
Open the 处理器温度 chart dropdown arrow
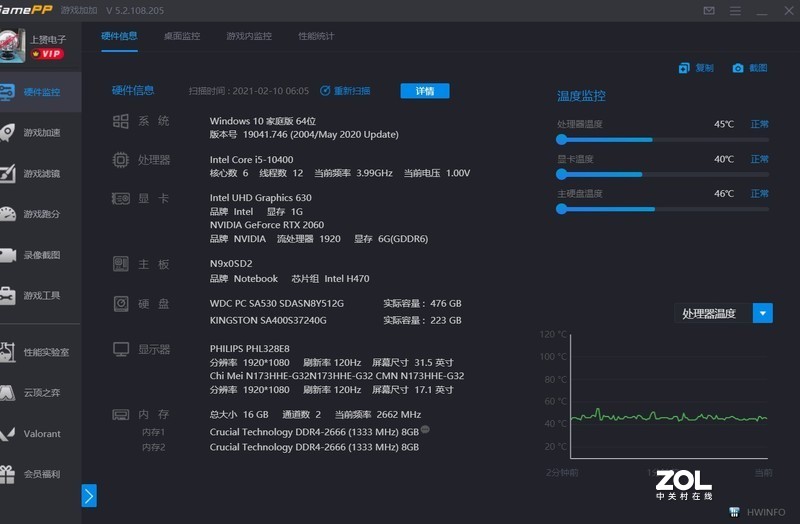(763, 313)
